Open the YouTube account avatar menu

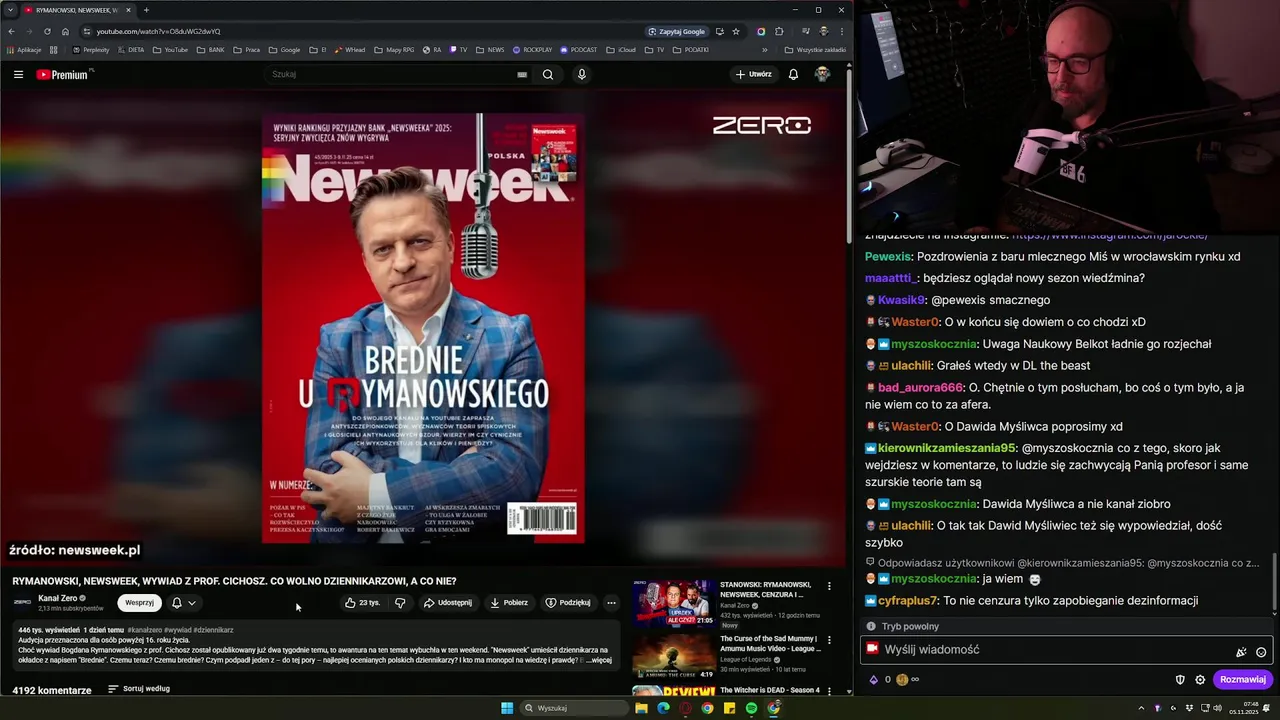(x=822, y=74)
